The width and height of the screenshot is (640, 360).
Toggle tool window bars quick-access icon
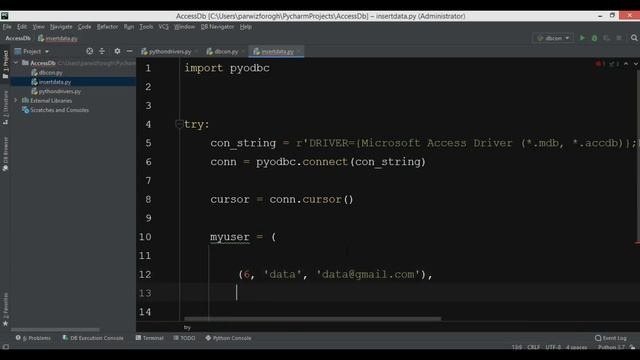(x=5, y=347)
